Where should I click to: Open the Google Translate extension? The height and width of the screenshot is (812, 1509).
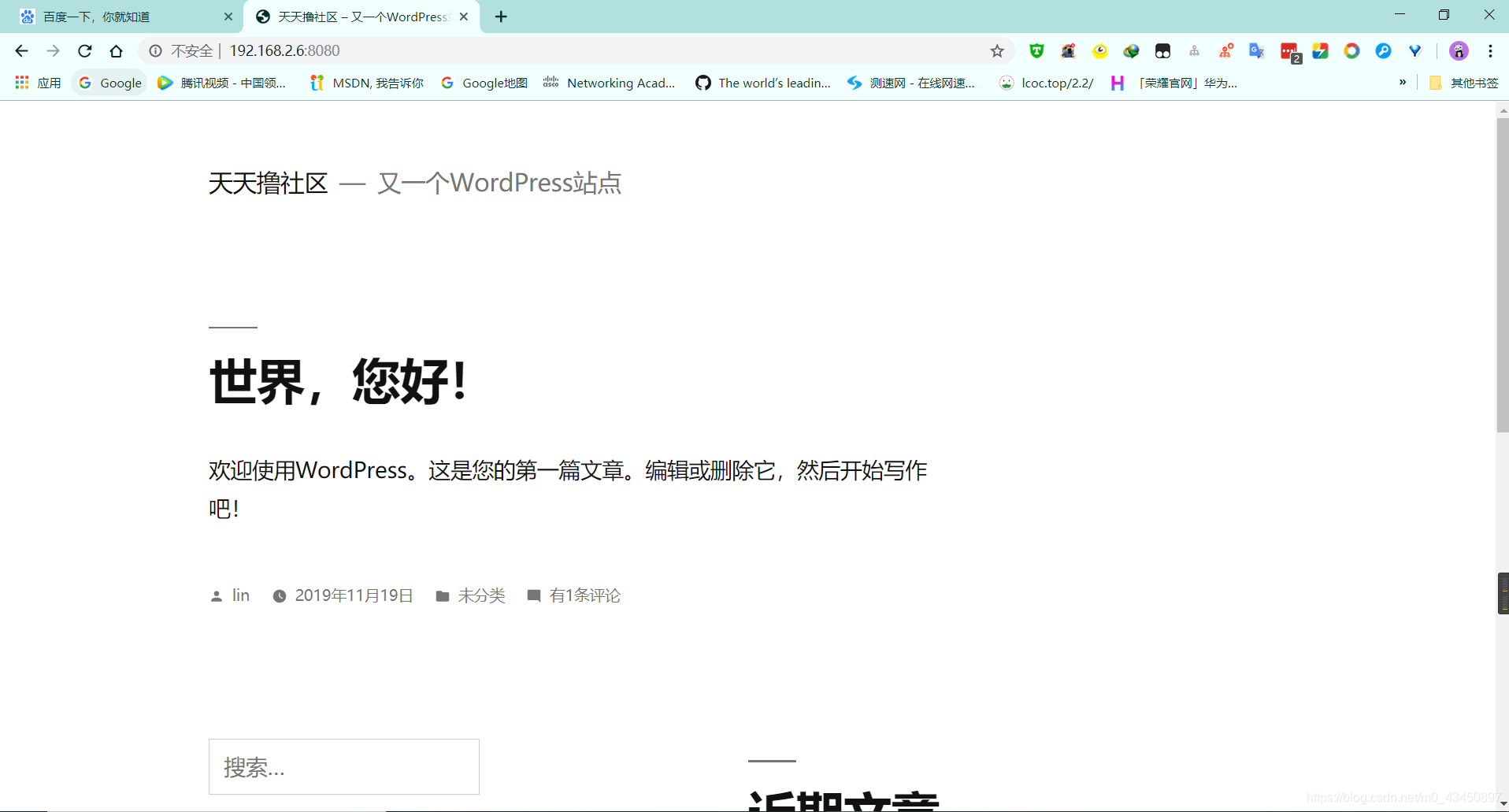[x=1257, y=51]
